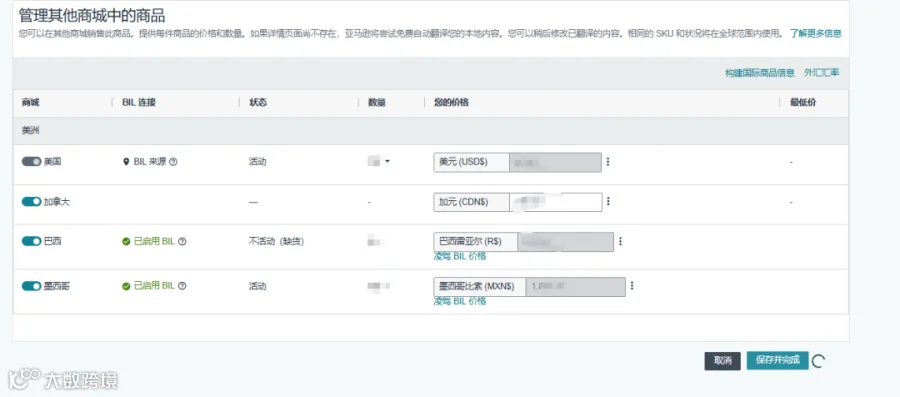Click the 加元 (CDN$) price field

pyautogui.click(x=556, y=202)
